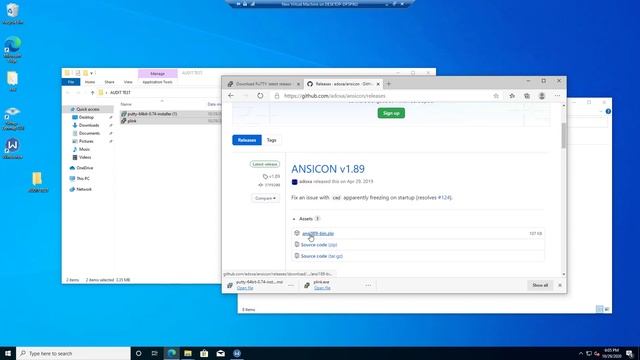Open Desktop in Explorer sidebar

(x=86, y=118)
